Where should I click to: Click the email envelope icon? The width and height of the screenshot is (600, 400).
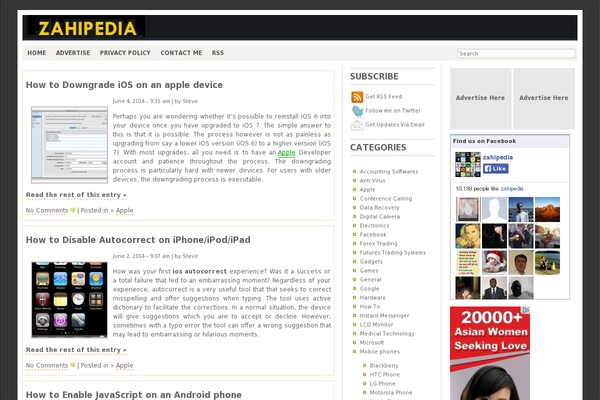(357, 125)
